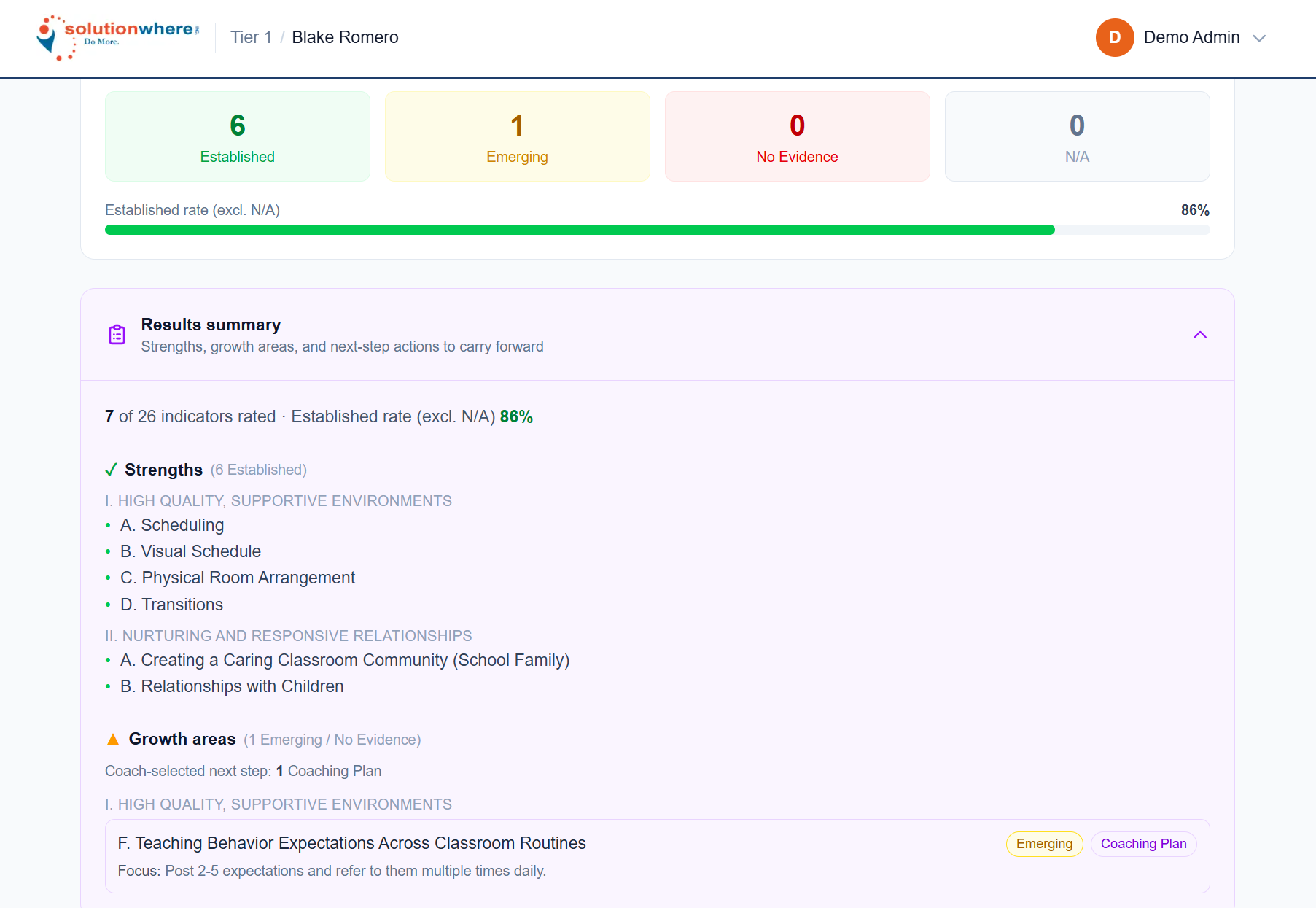Click the 0 N/A summary card
The height and width of the screenshot is (908, 1316).
1078,136
